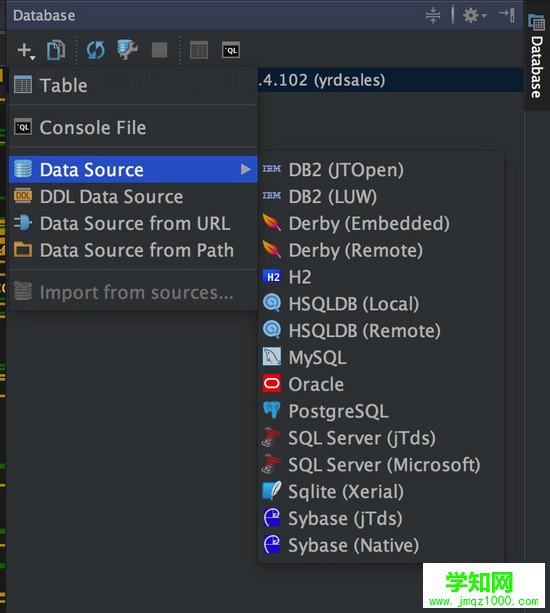The height and width of the screenshot is (613, 550).
Task: Select the Data Source menu entry
Action: 133,169
